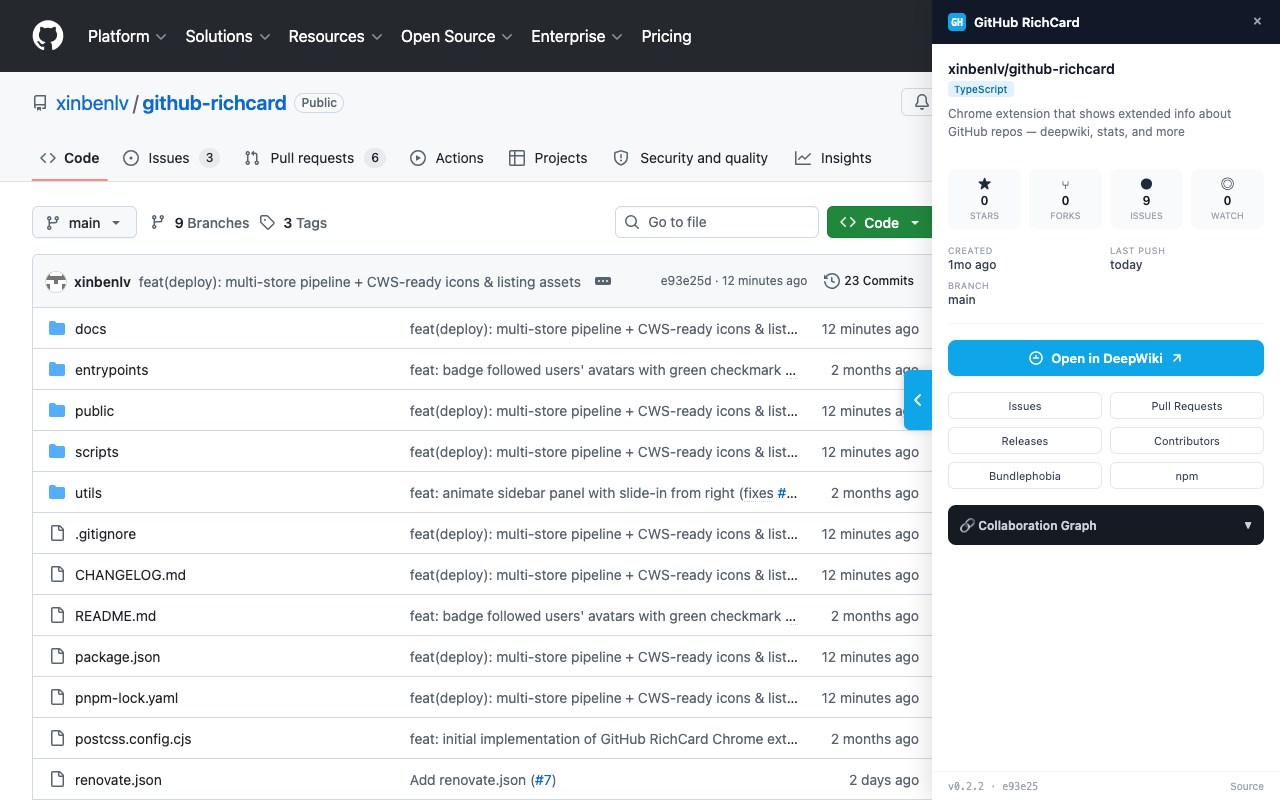Image resolution: width=1280 pixels, height=800 pixels.
Task: Click the tag icon next to 3 Tags
Action: (x=267, y=222)
